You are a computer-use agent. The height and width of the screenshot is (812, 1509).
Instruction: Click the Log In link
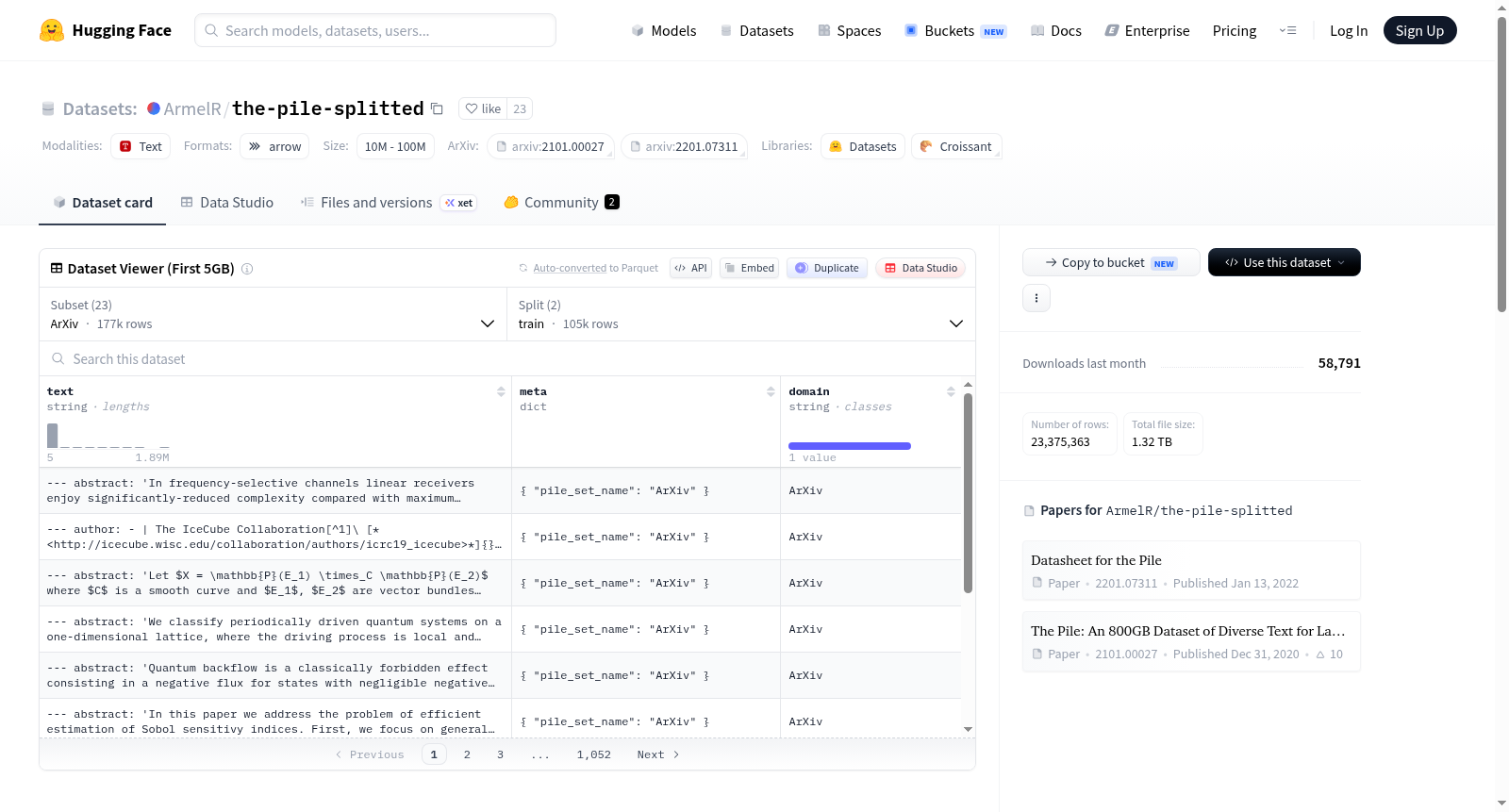coord(1348,30)
